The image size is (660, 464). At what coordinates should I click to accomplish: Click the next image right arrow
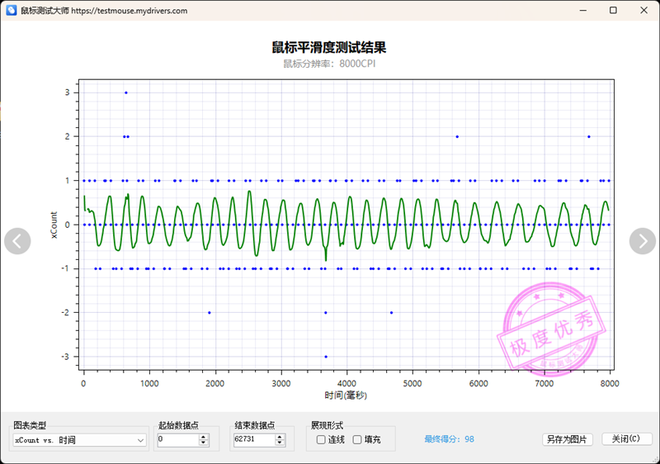click(x=642, y=241)
